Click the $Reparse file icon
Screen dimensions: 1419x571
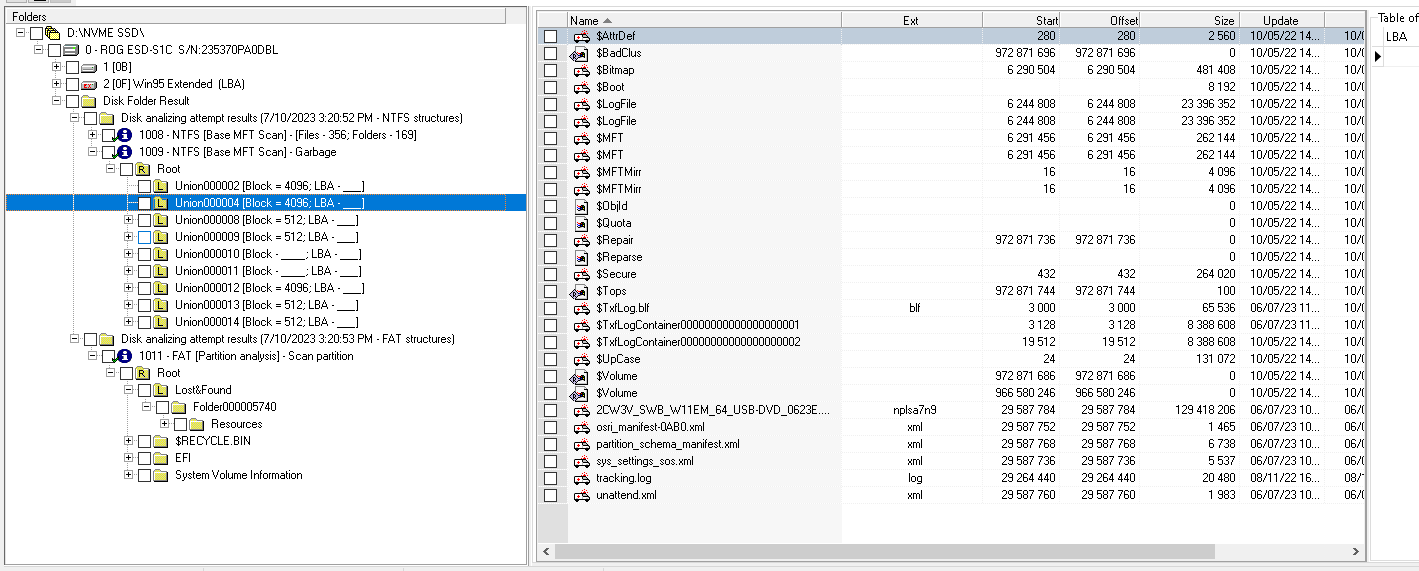tap(581, 257)
